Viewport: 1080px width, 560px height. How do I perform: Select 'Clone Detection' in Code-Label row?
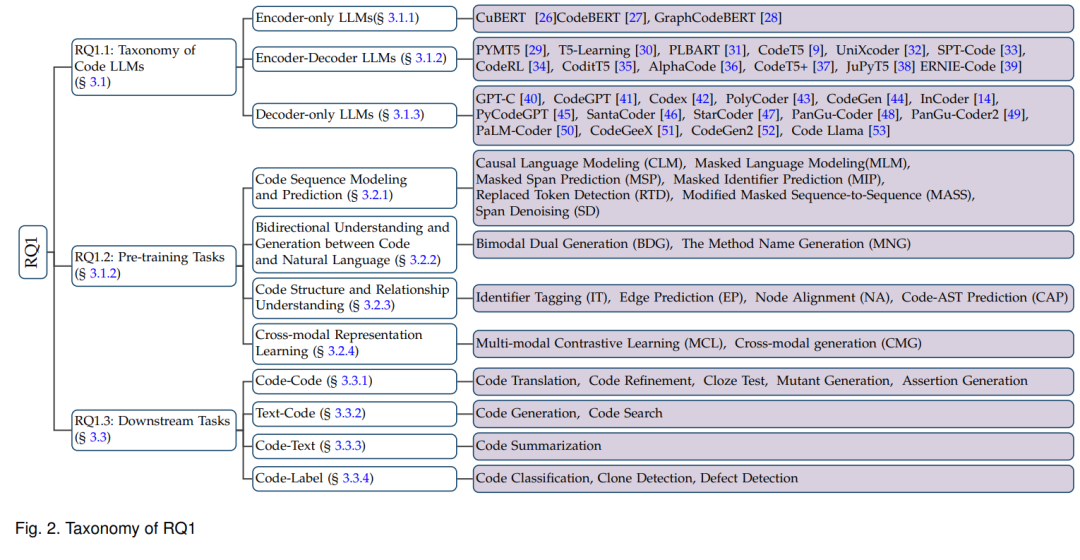pyautogui.click(x=647, y=478)
